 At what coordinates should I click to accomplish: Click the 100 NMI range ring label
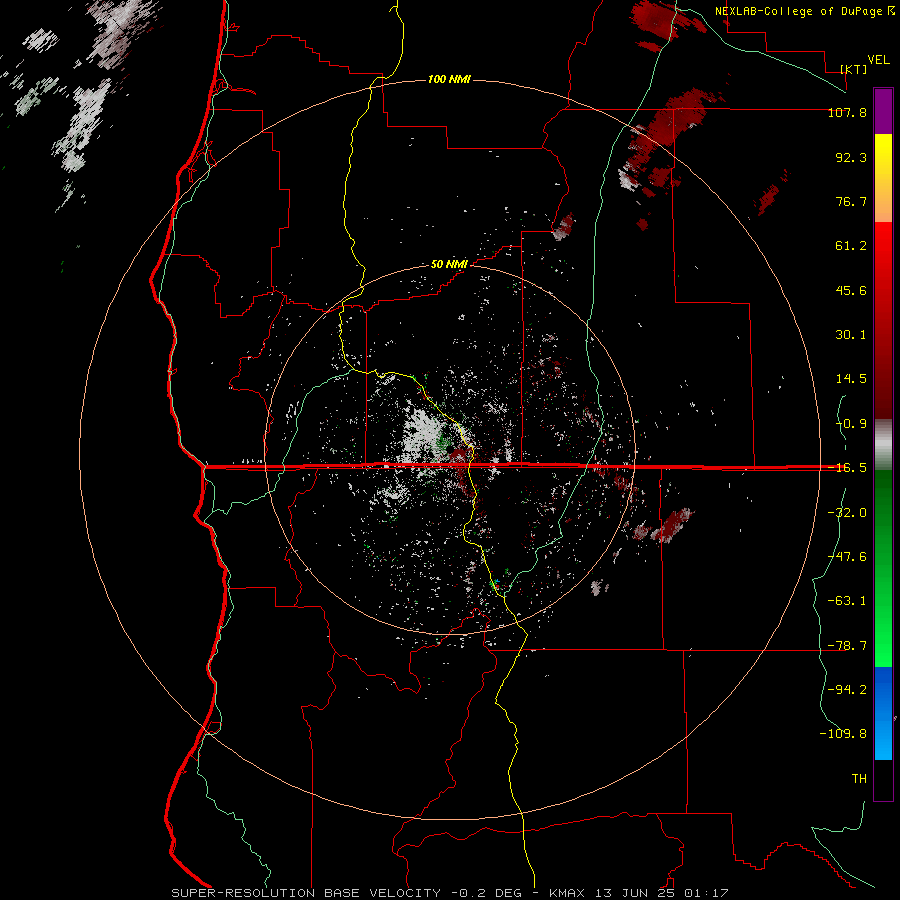pos(449,79)
